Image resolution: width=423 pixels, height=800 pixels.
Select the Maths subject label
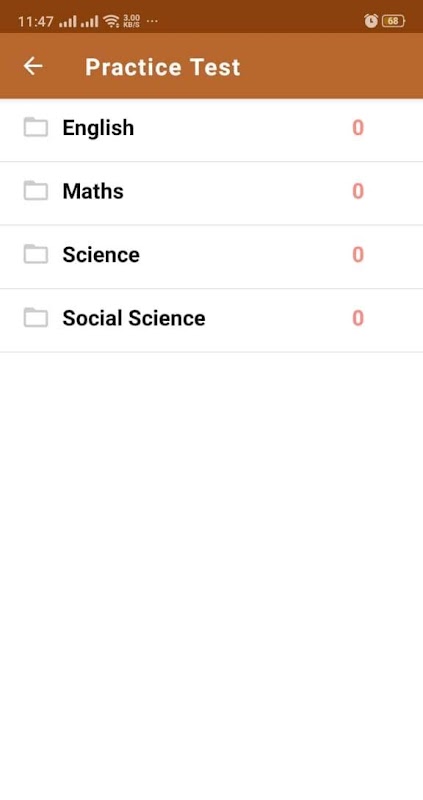93,191
